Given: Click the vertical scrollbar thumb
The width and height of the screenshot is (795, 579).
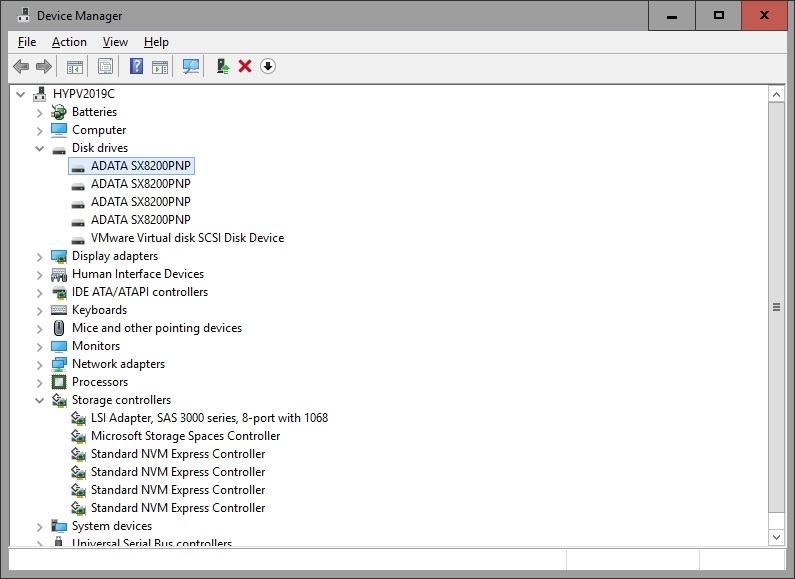Looking at the screenshot, I should (776, 307).
